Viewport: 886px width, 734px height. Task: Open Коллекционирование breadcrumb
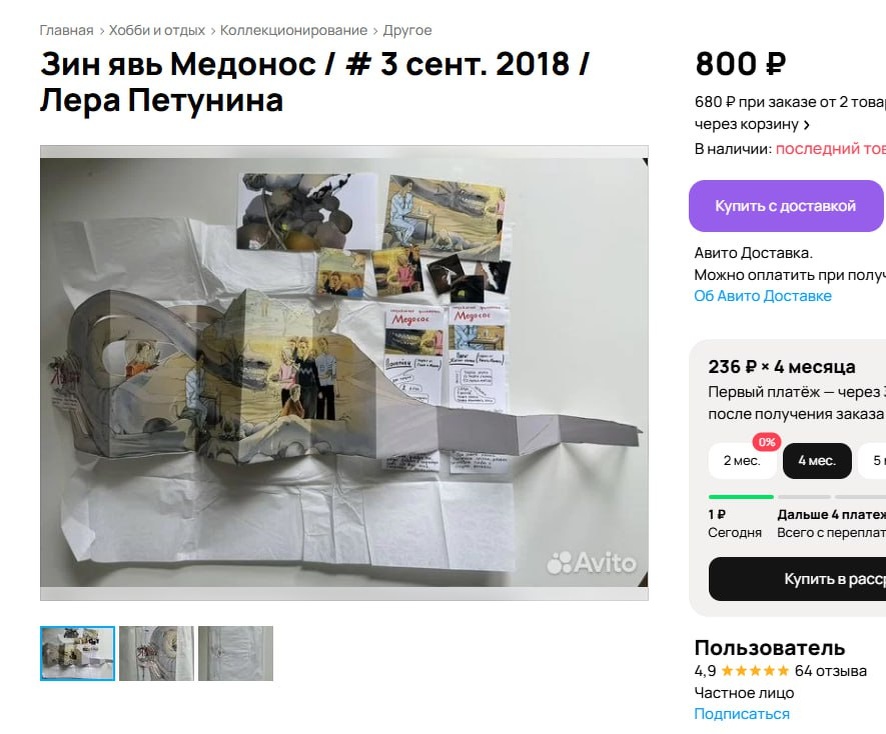click(293, 31)
